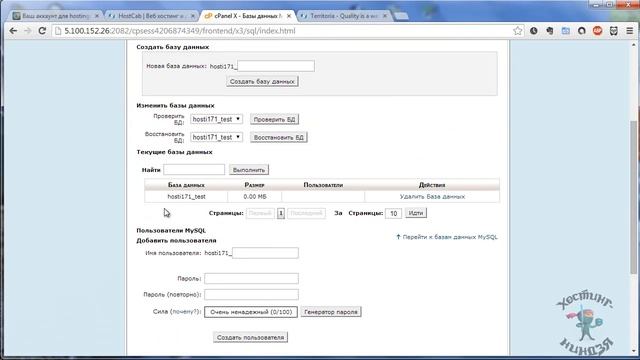Open the Chrome menu hamburger icon
This screenshot has height=360, width=640.
tap(629, 31)
